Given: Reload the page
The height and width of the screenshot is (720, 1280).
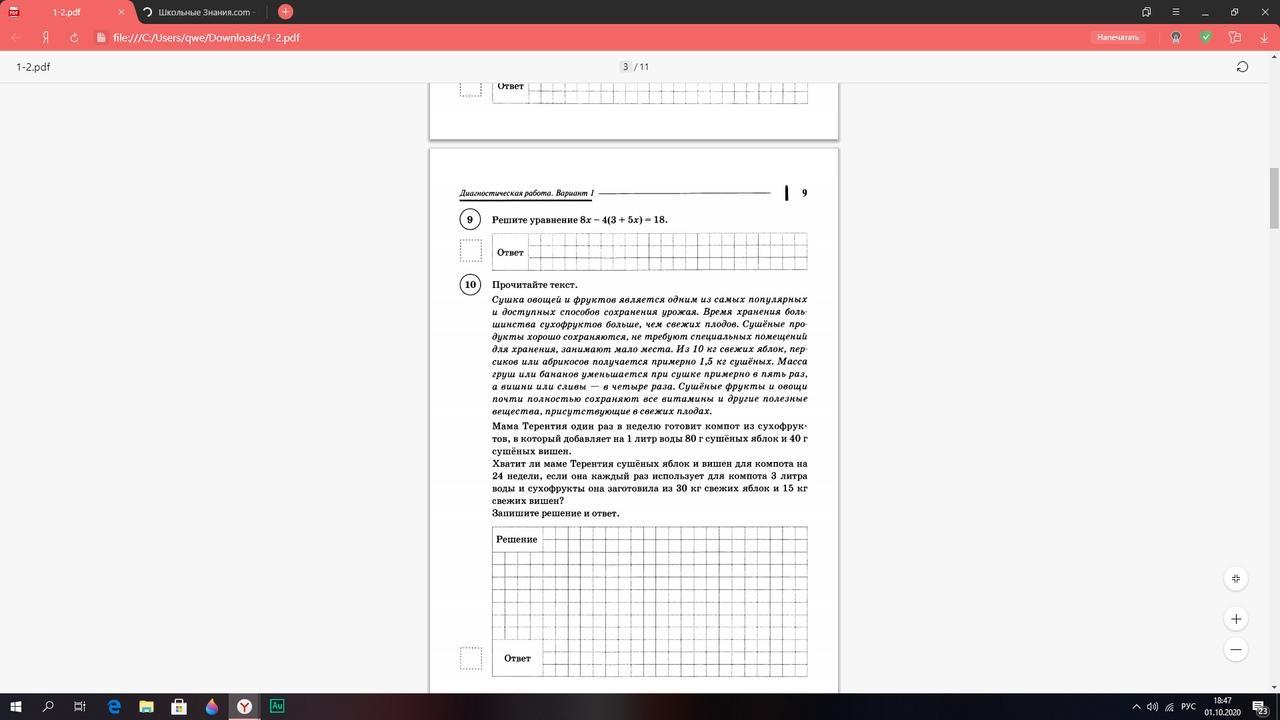Looking at the screenshot, I should coord(74,37).
